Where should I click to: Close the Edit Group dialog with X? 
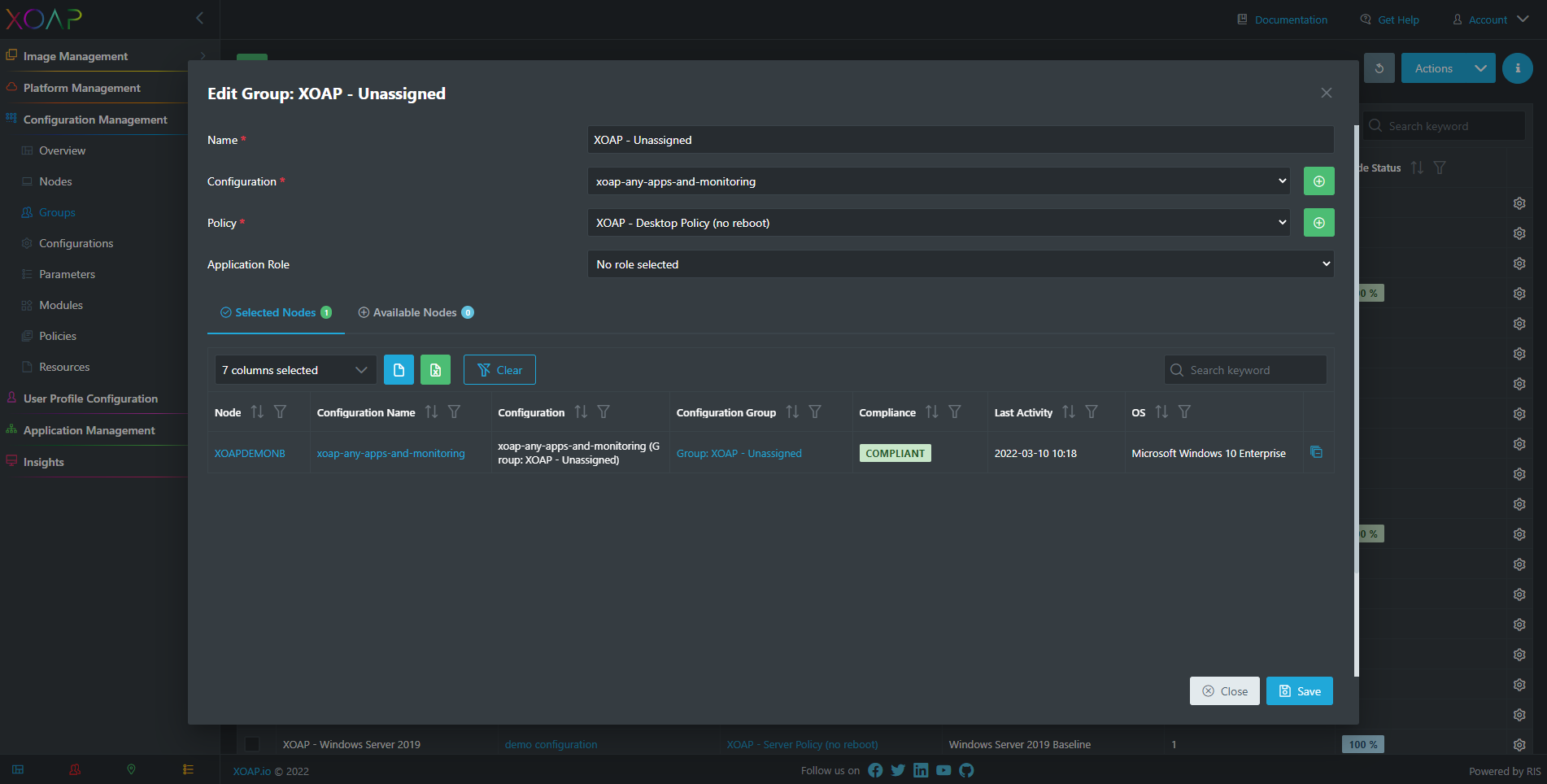pyautogui.click(x=1327, y=93)
